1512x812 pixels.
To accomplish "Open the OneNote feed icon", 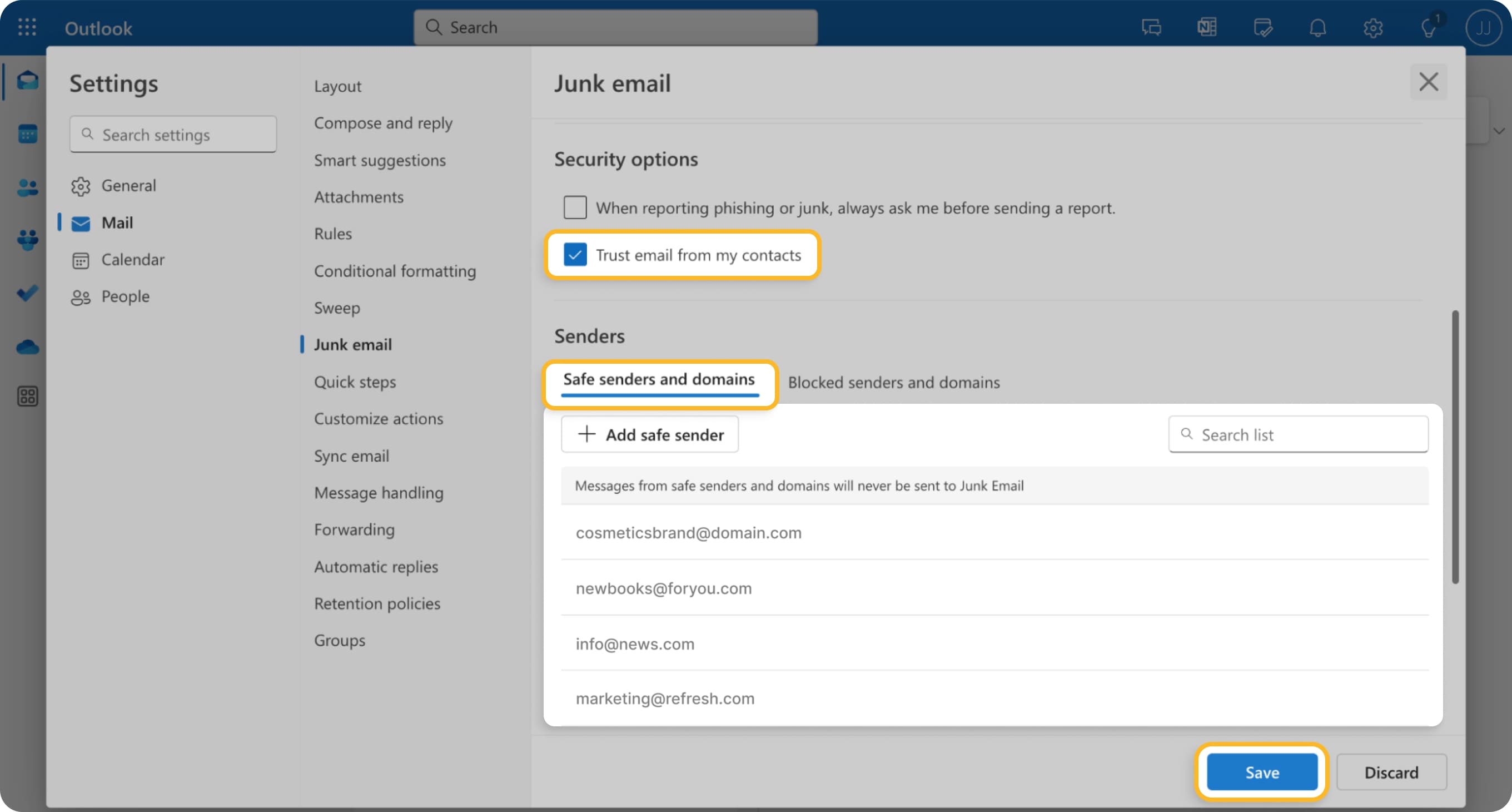I will click(x=1206, y=28).
